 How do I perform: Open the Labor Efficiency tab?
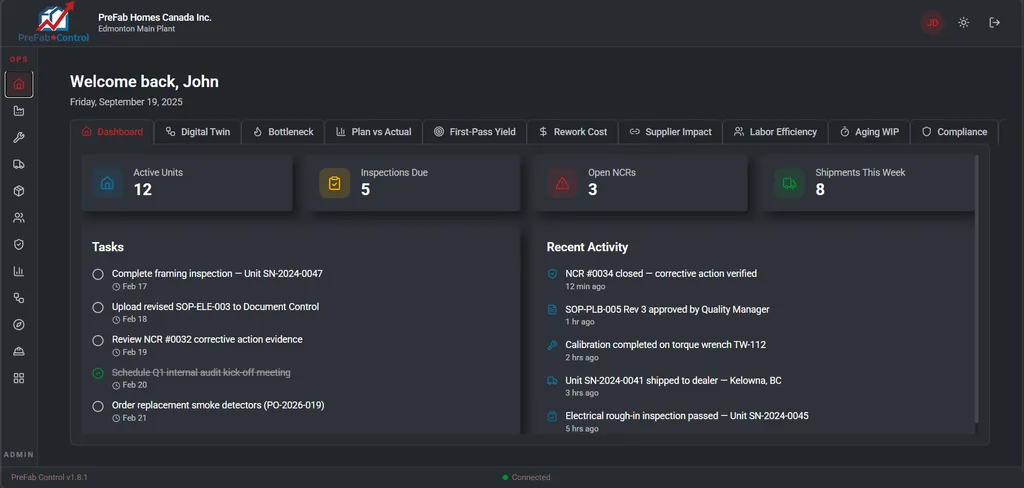775,132
